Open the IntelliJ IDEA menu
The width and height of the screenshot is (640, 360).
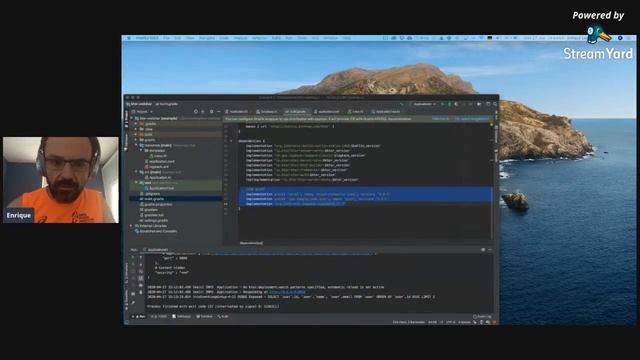pyautogui.click(x=147, y=38)
